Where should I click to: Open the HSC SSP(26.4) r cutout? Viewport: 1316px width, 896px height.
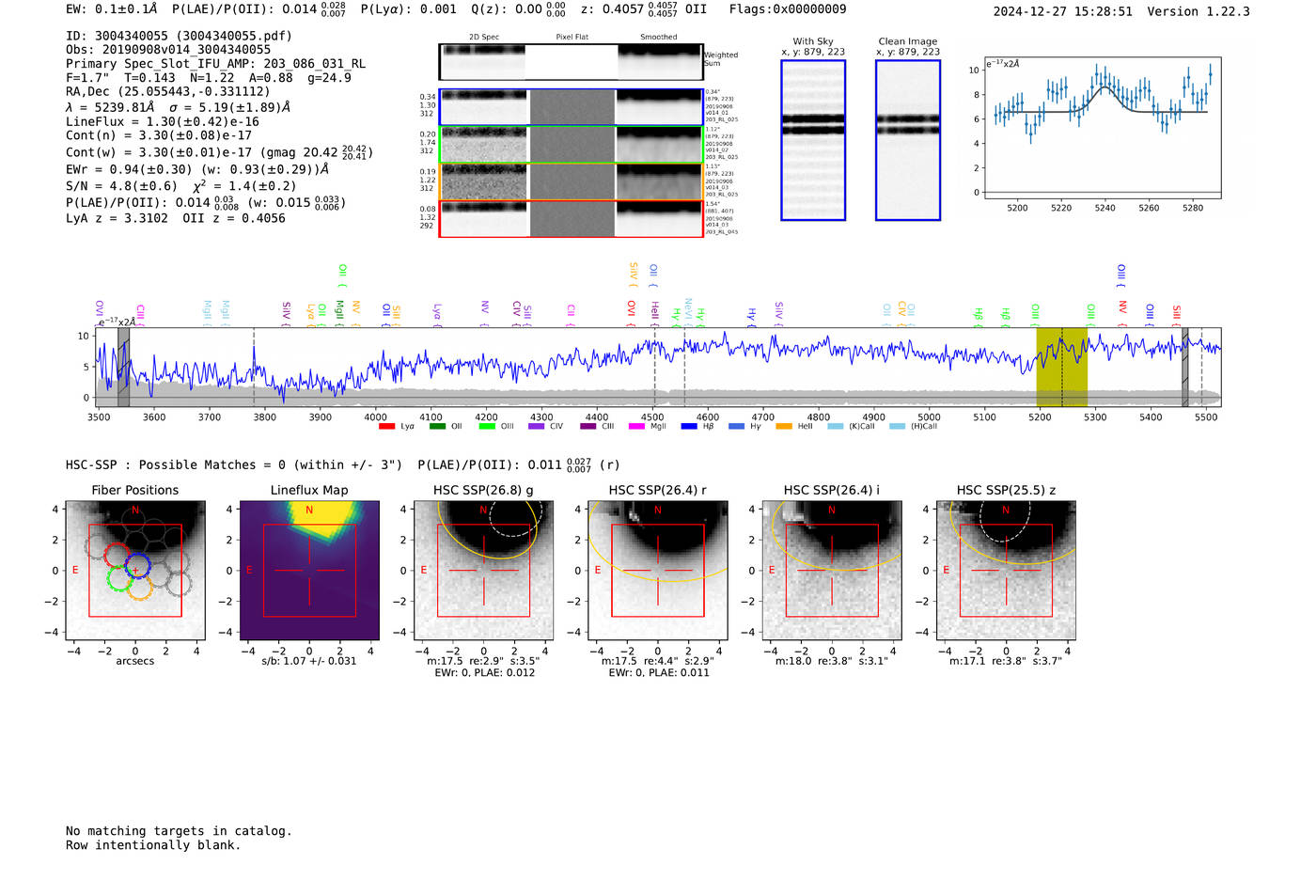tap(658, 571)
